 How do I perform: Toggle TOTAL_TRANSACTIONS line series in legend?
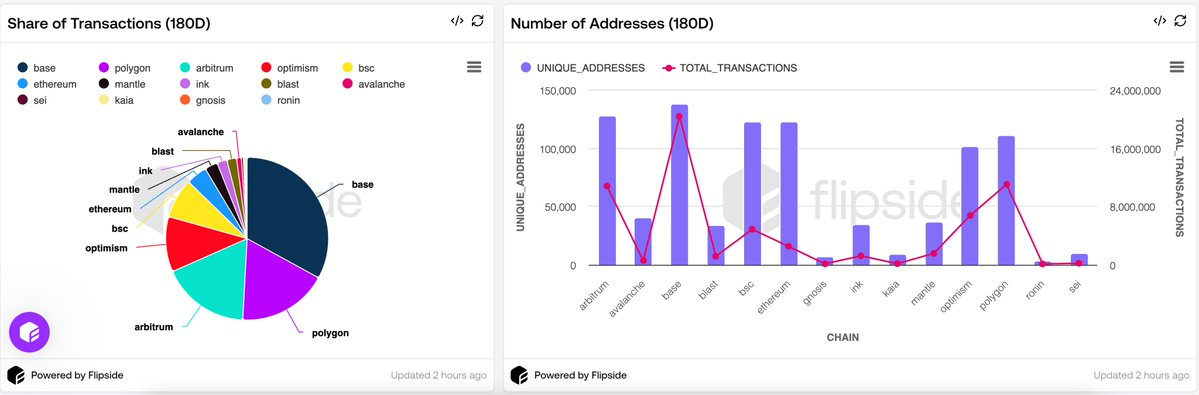click(x=730, y=68)
